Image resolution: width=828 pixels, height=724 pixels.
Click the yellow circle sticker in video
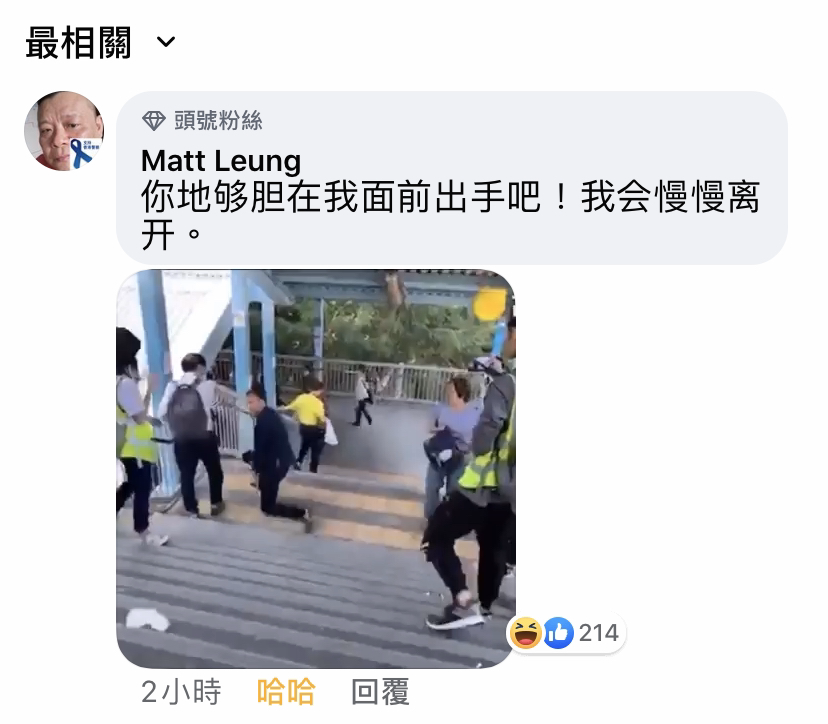point(490,304)
